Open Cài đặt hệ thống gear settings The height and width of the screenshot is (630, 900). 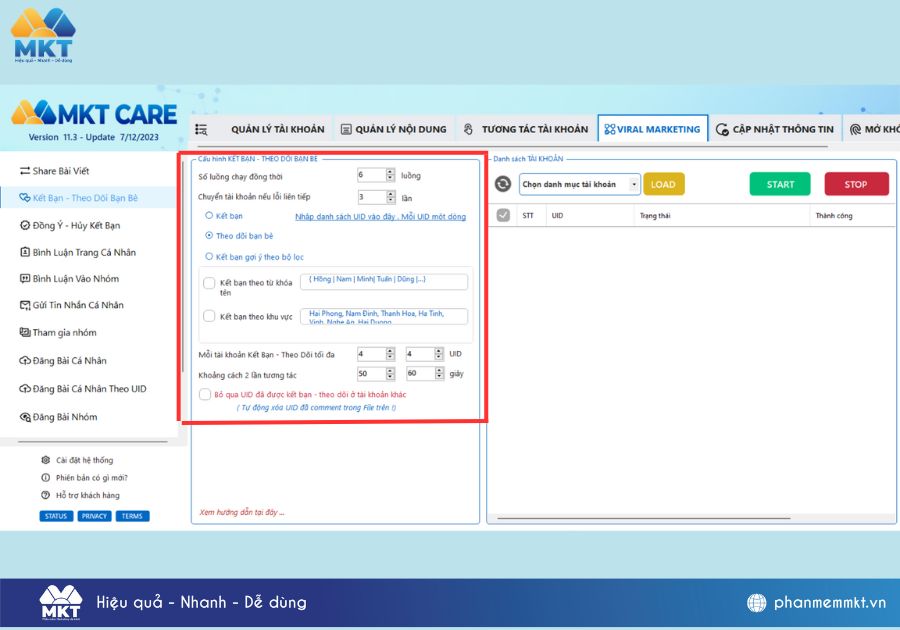77,460
